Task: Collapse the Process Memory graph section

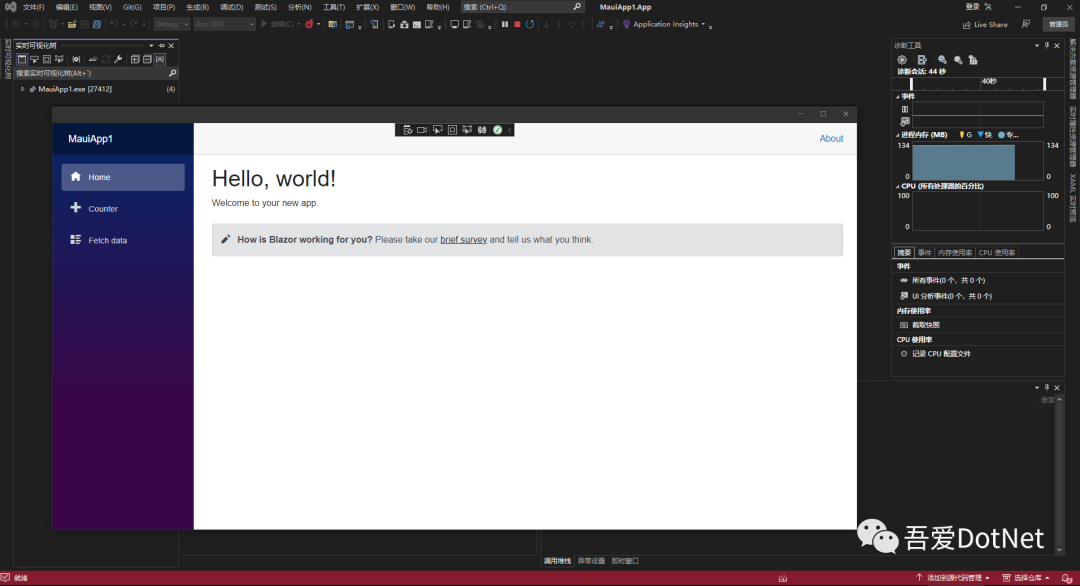Action: [897, 135]
